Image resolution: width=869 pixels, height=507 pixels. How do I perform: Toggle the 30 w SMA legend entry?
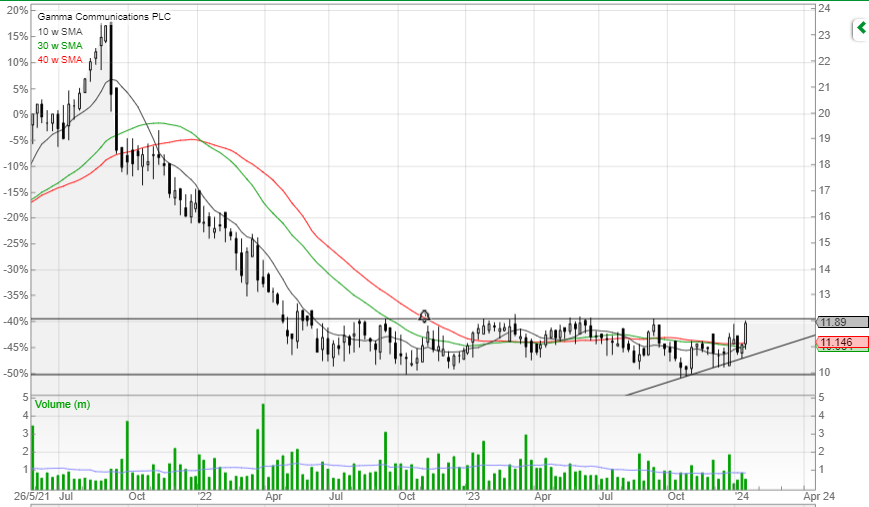(x=60, y=45)
